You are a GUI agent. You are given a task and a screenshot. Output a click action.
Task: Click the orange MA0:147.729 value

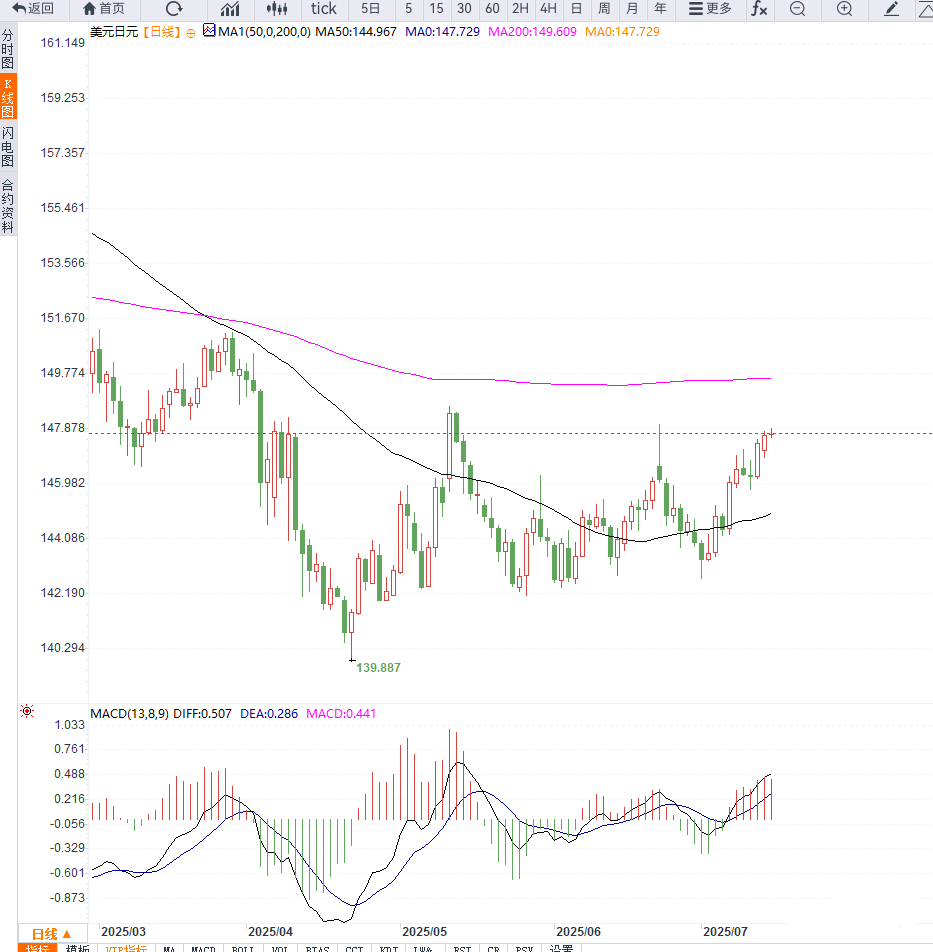click(x=622, y=32)
